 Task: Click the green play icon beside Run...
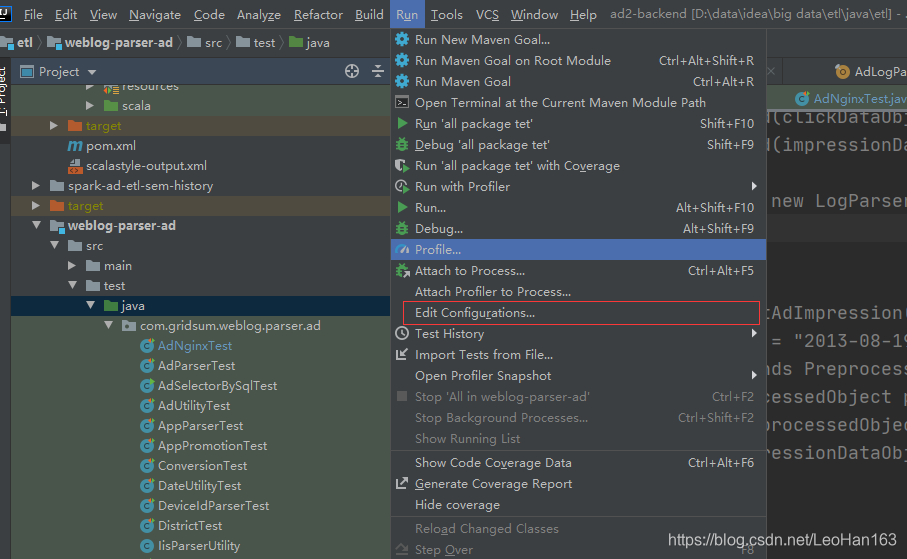[402, 207]
